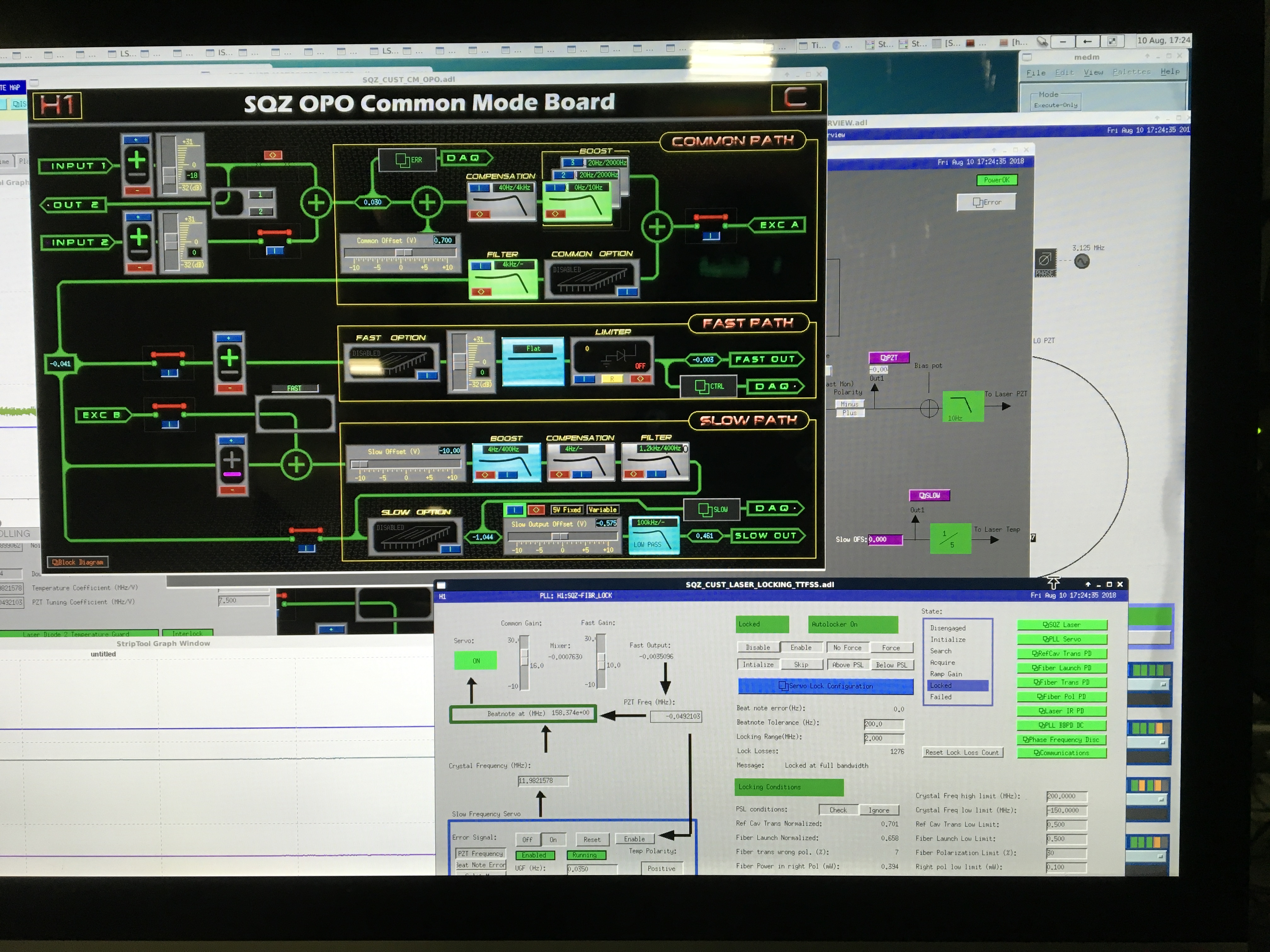Select the 5V Fixed slow output option

(567, 510)
